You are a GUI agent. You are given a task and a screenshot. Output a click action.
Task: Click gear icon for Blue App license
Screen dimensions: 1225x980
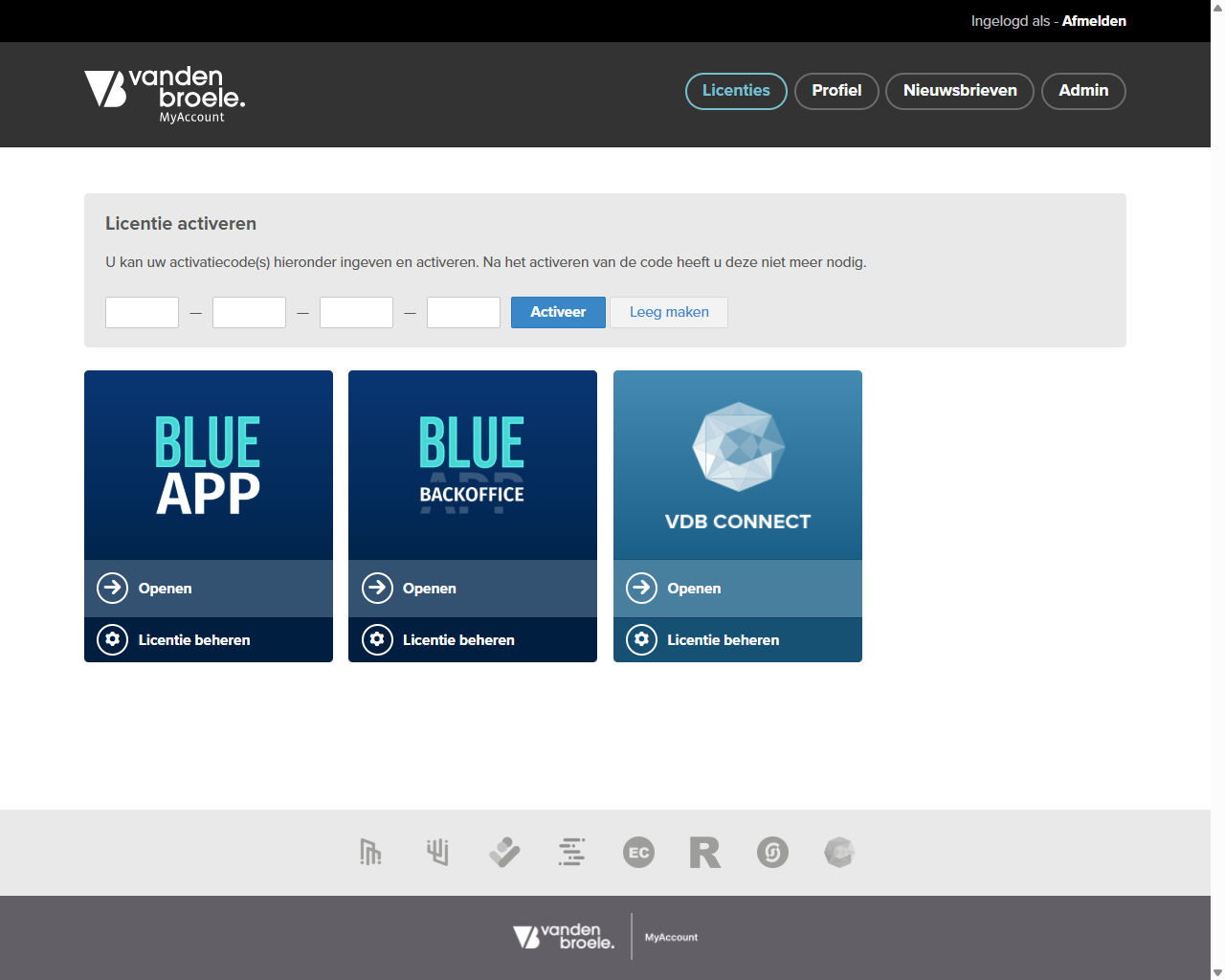pyautogui.click(x=113, y=639)
